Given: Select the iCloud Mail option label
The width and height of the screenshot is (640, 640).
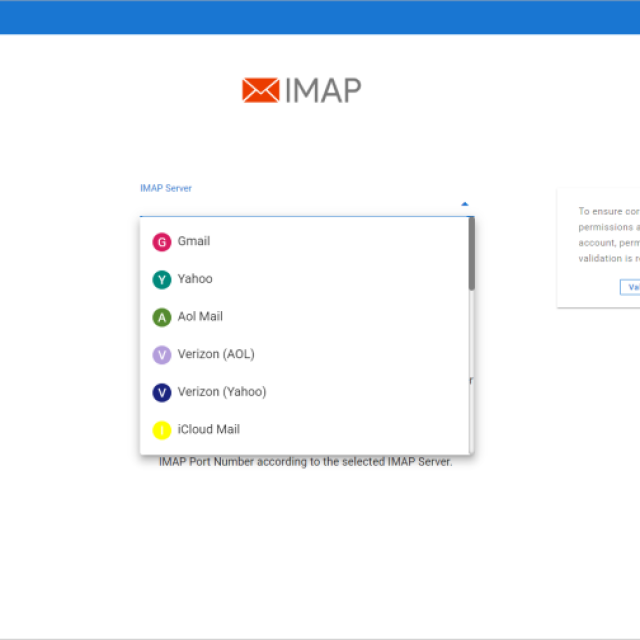Looking at the screenshot, I should [209, 430].
